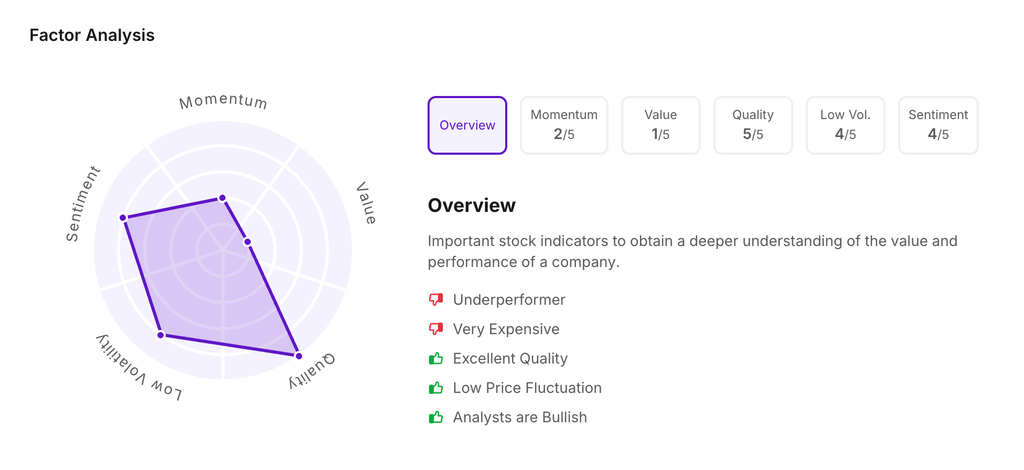Viewport: 1024px width, 470px height.
Task: Select the Low Vol. 4/5 tab
Action: [845, 125]
